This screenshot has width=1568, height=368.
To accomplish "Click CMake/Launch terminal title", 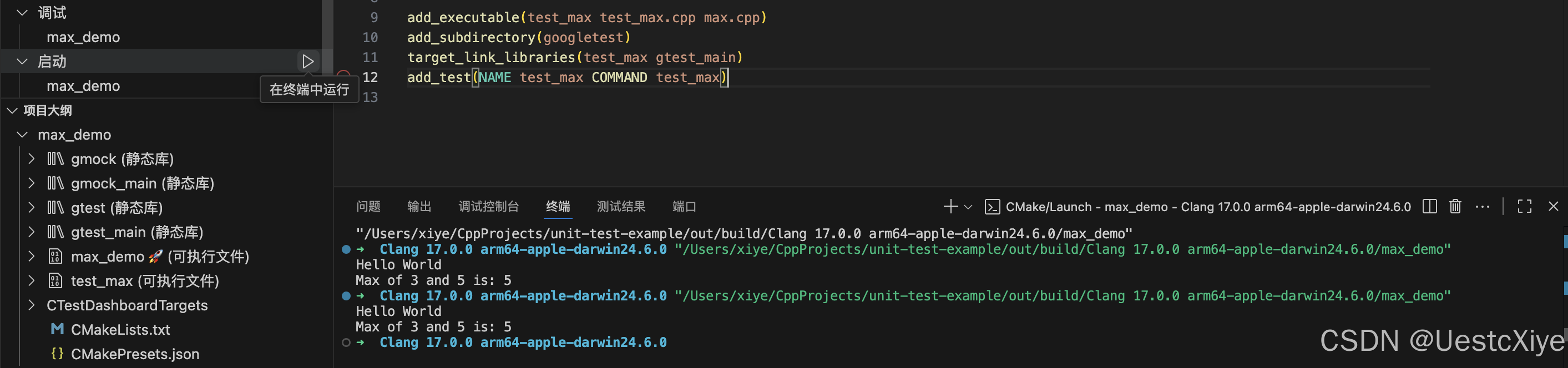I will (1208, 207).
